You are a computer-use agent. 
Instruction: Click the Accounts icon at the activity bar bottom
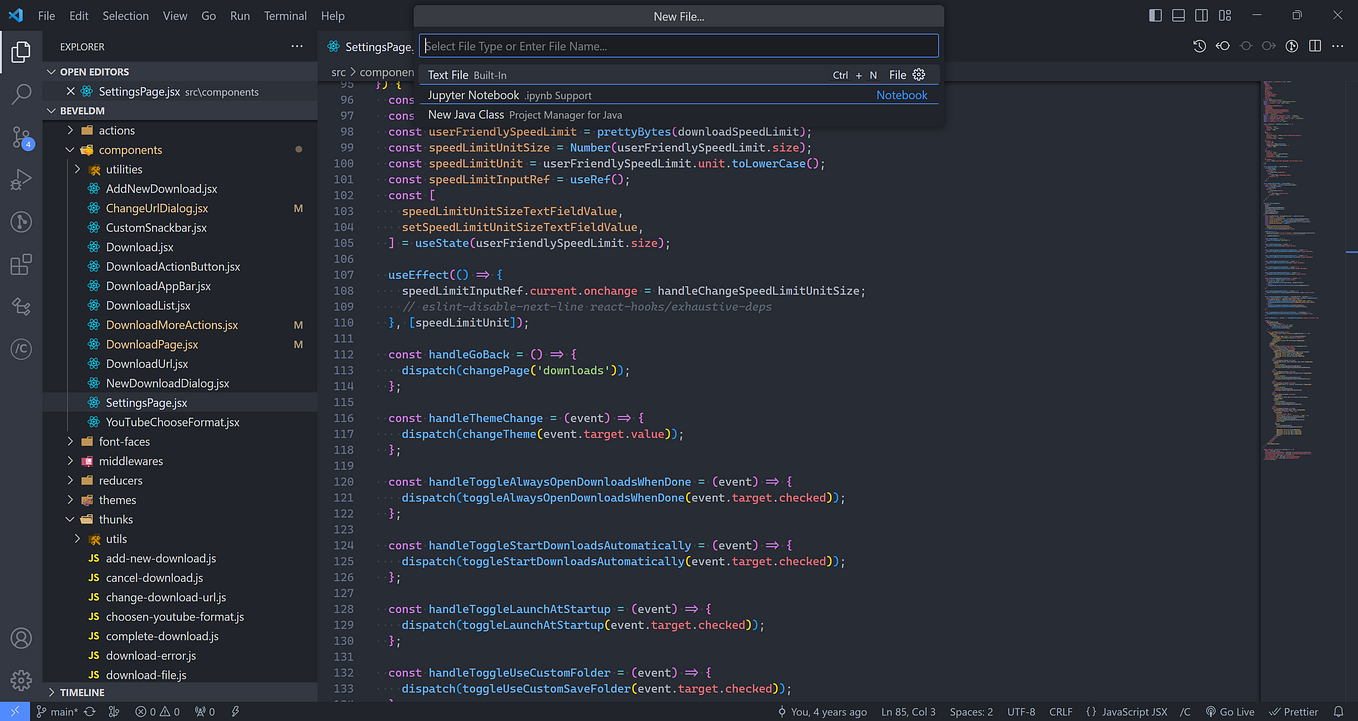click(x=21, y=638)
